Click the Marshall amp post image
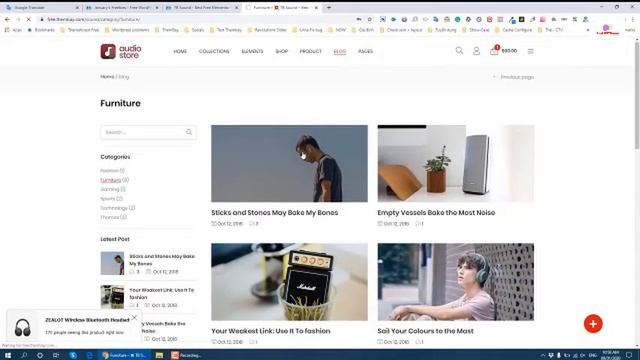640x360 pixels. pos(289,282)
